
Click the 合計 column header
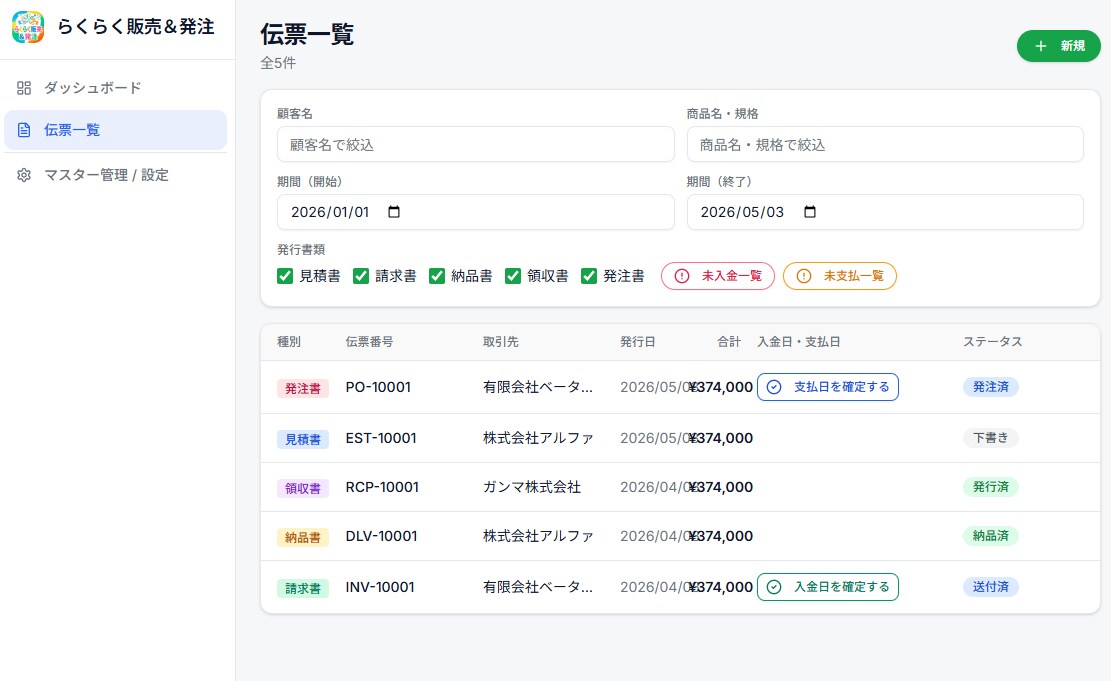[x=729, y=342]
